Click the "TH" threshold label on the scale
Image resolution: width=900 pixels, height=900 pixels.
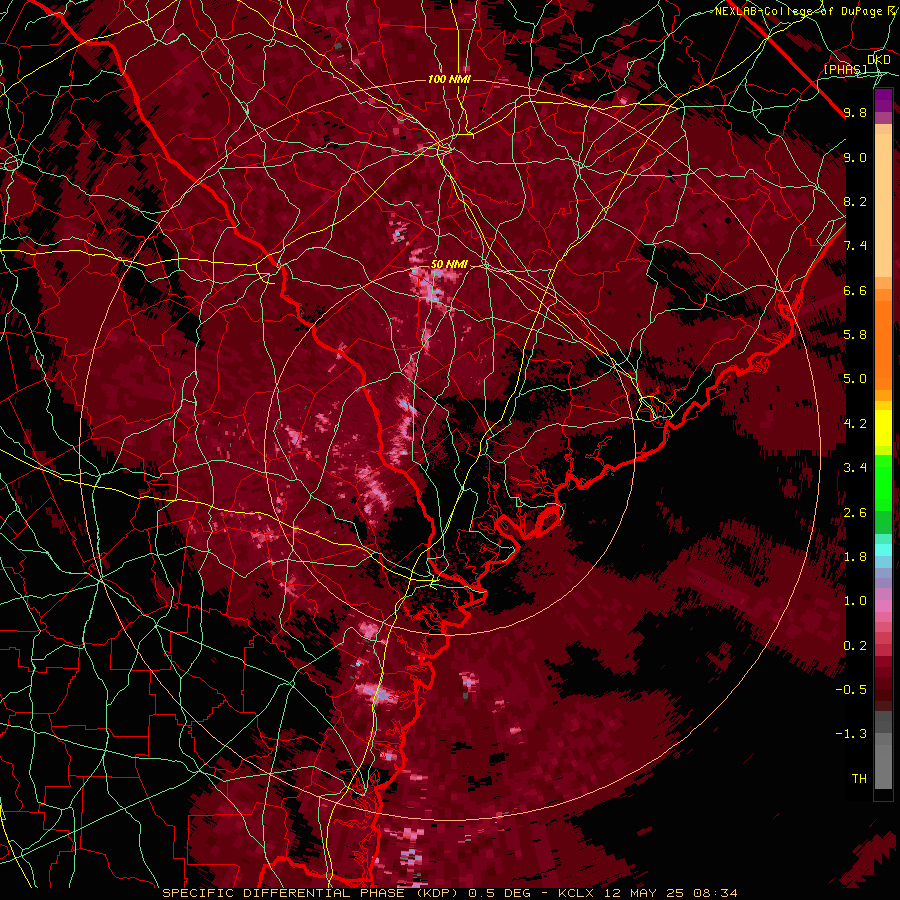coord(859,779)
